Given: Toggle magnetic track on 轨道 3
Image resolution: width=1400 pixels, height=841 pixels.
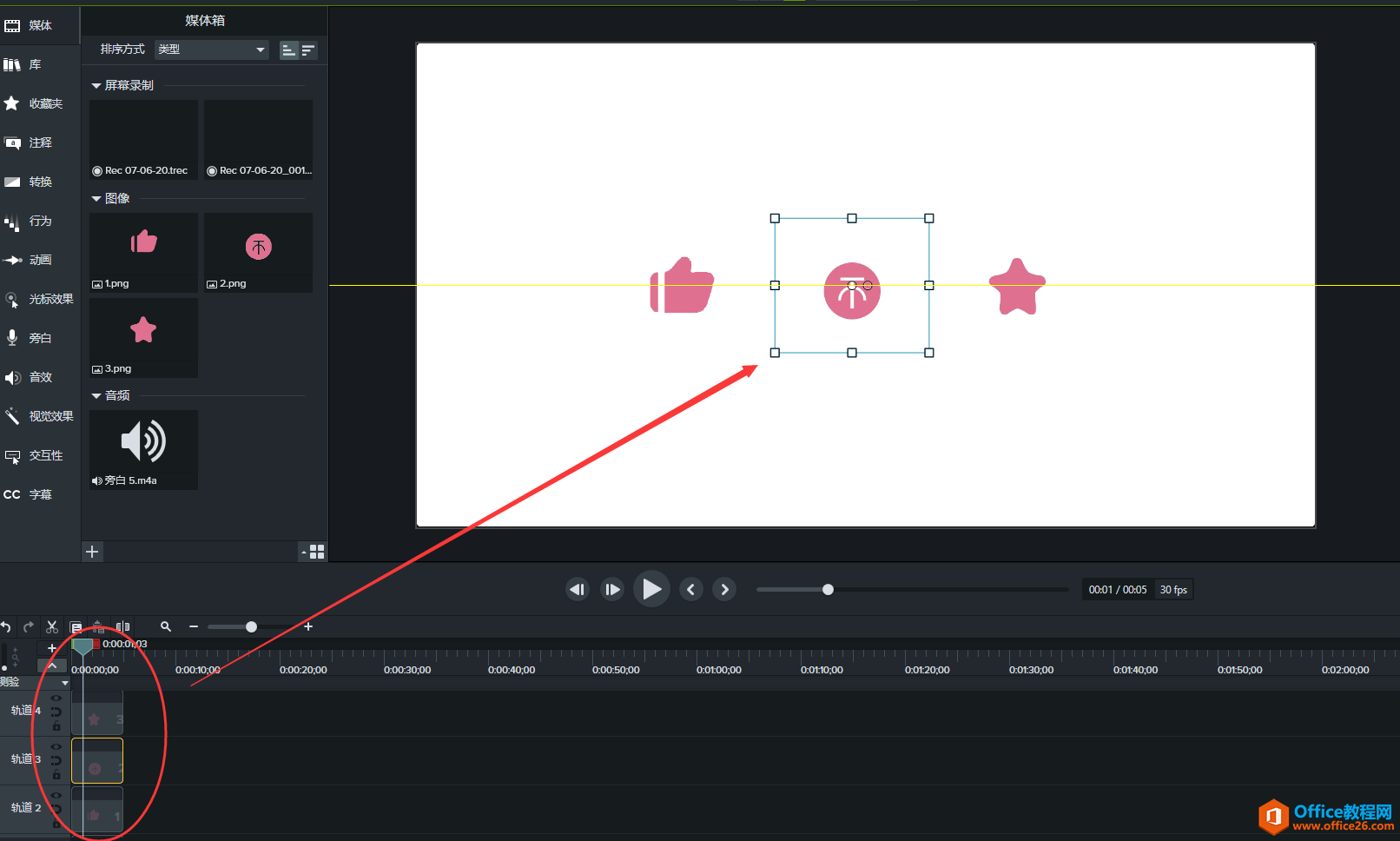Looking at the screenshot, I should click(56, 760).
